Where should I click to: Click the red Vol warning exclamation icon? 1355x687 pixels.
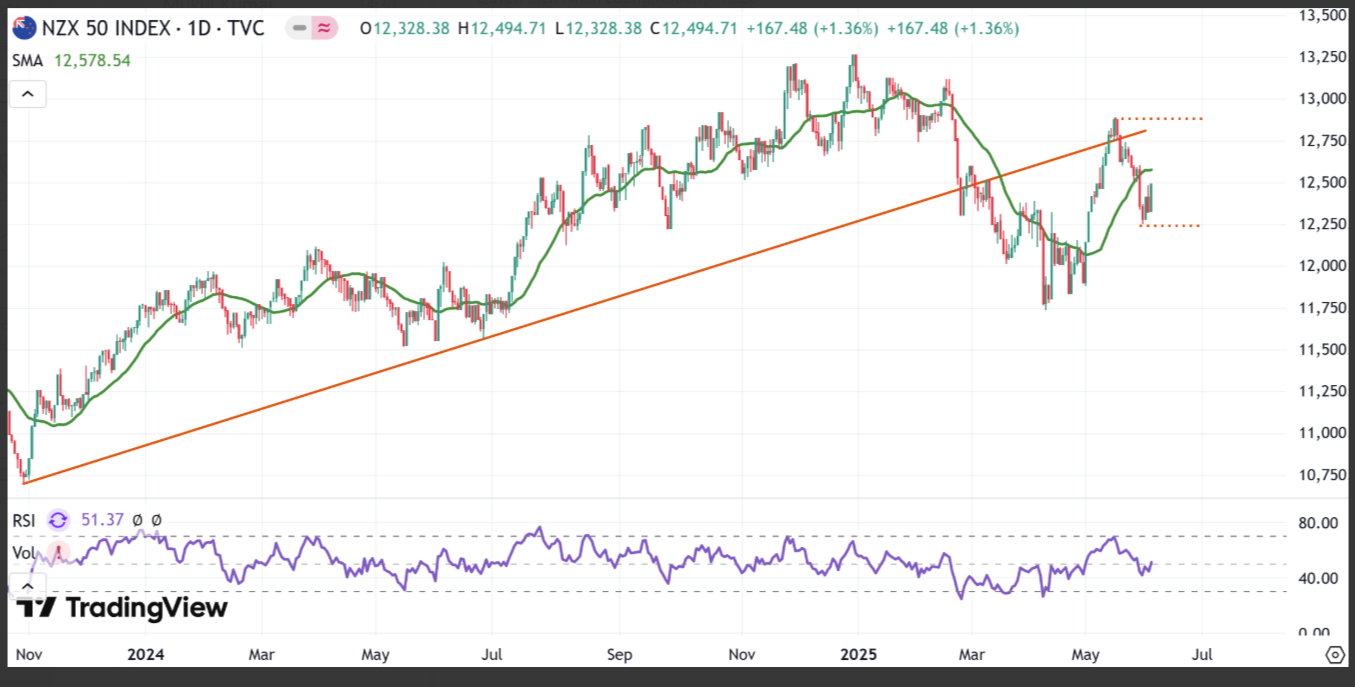point(57,552)
